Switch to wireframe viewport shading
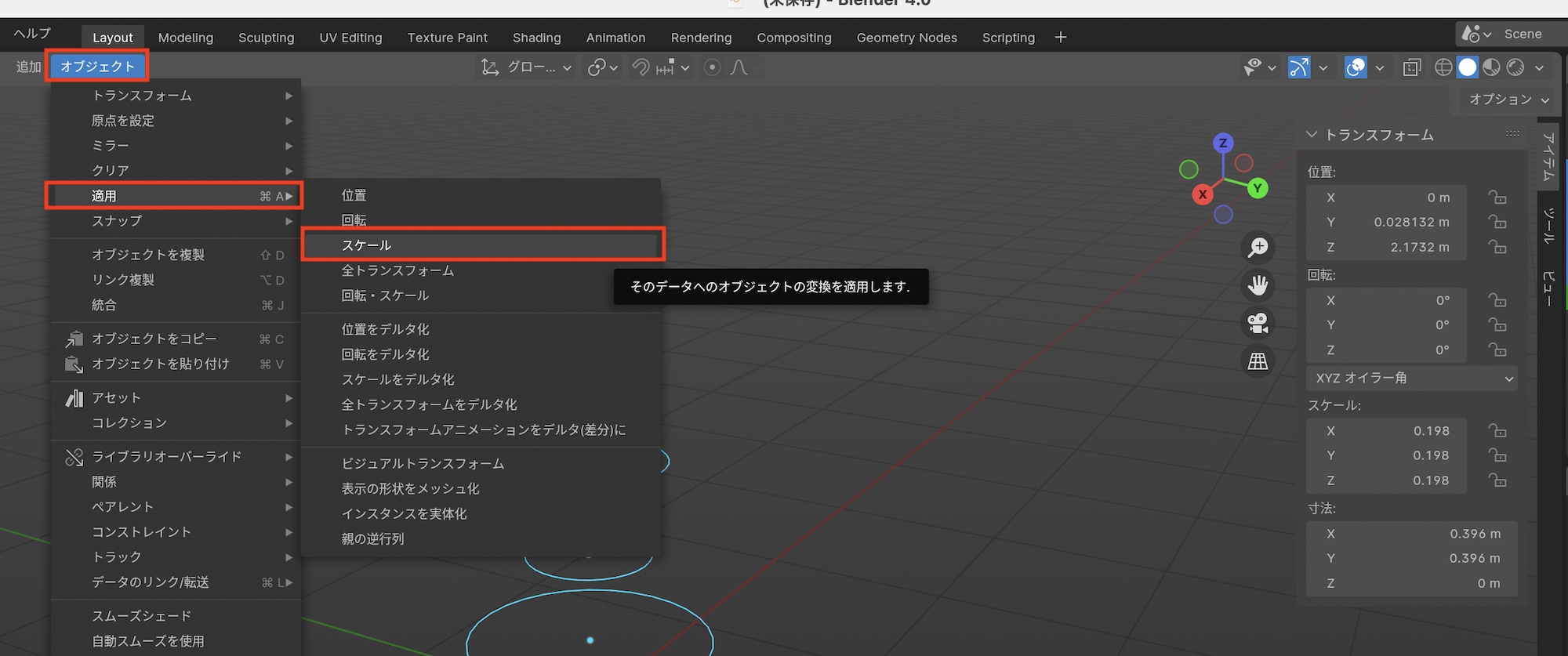Image resolution: width=1568 pixels, height=656 pixels. click(x=1443, y=67)
